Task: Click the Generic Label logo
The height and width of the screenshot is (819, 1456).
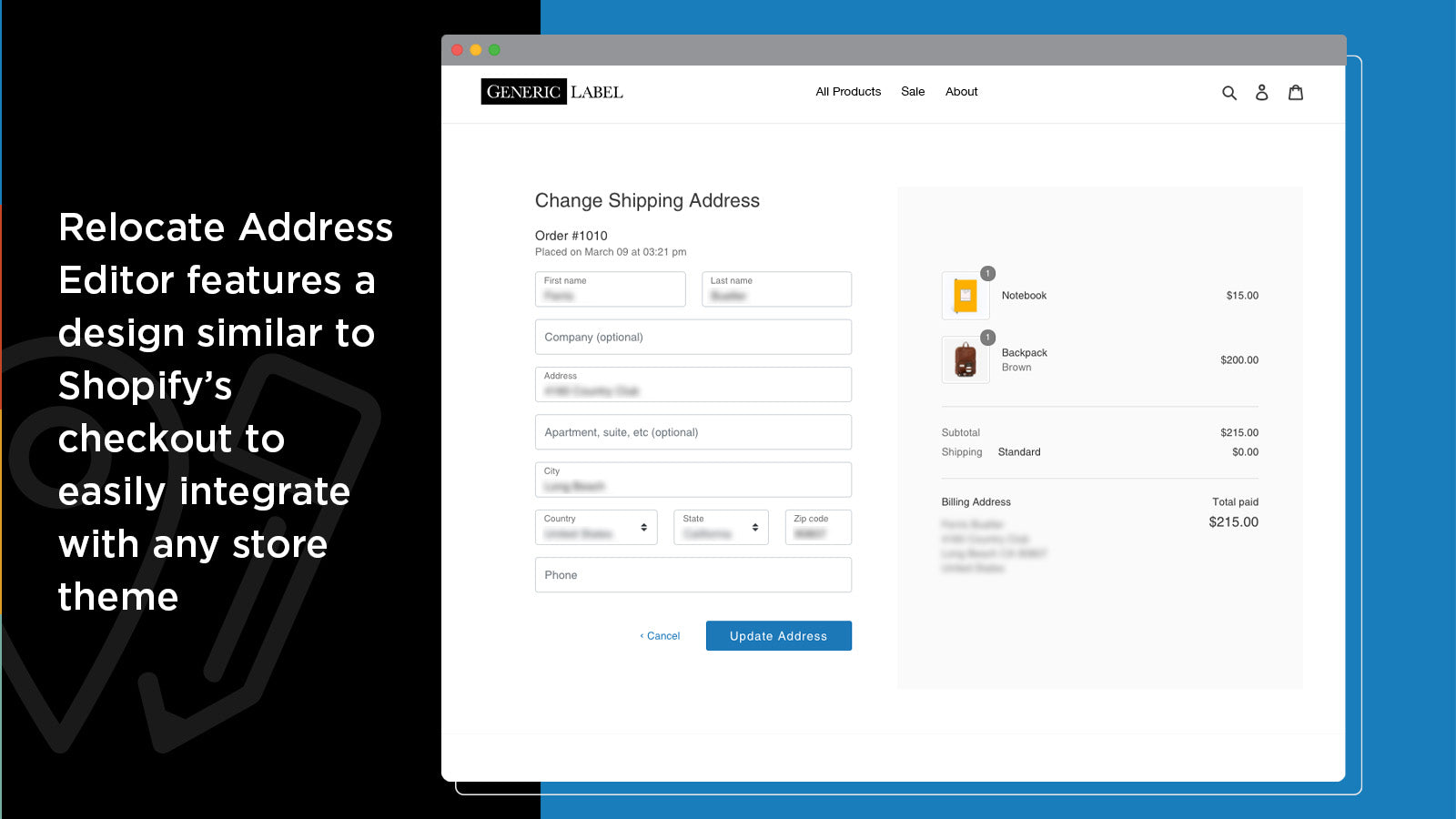Action: 551,91
